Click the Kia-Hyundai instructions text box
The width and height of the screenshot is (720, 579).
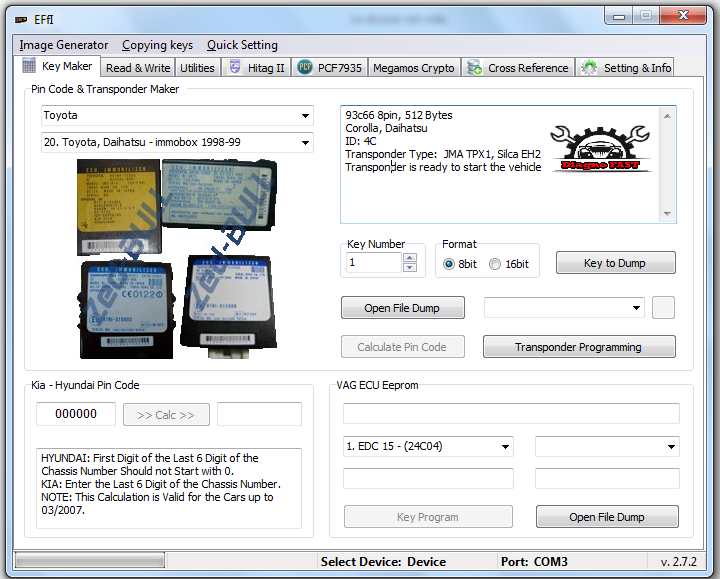click(169, 489)
